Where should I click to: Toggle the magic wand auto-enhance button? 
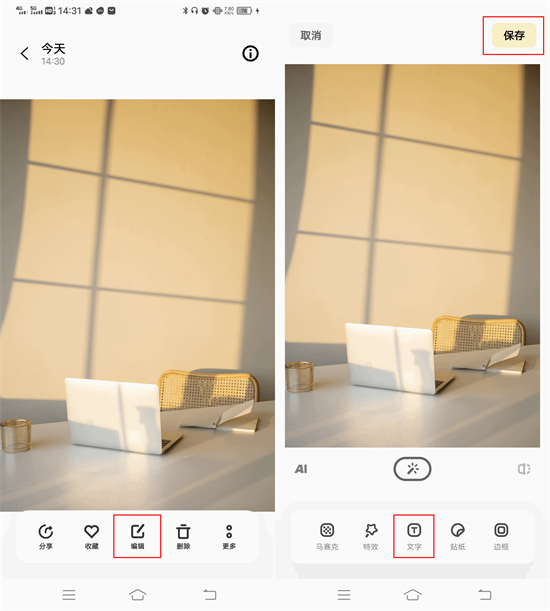click(412, 468)
